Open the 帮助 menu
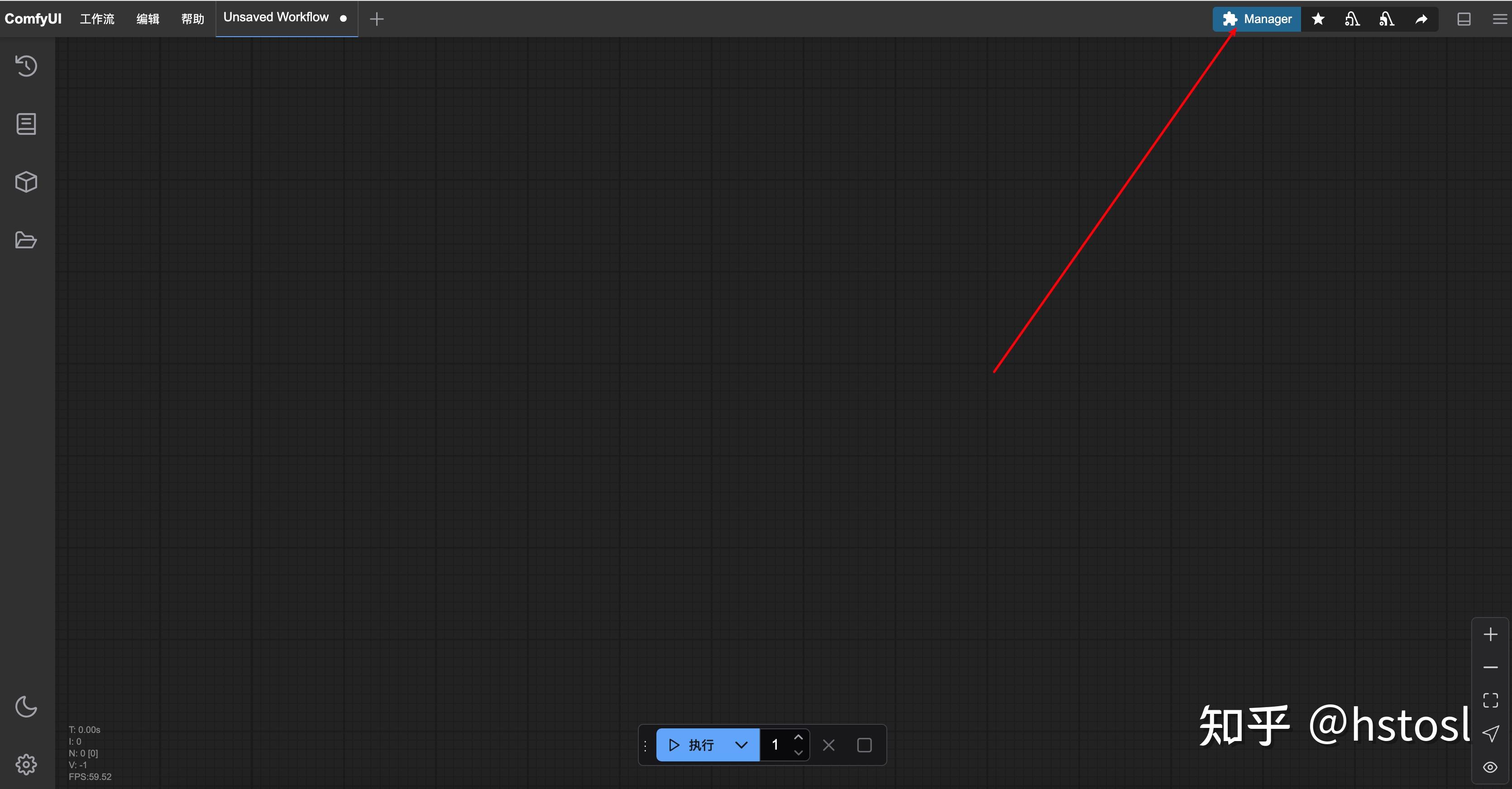 (192, 18)
